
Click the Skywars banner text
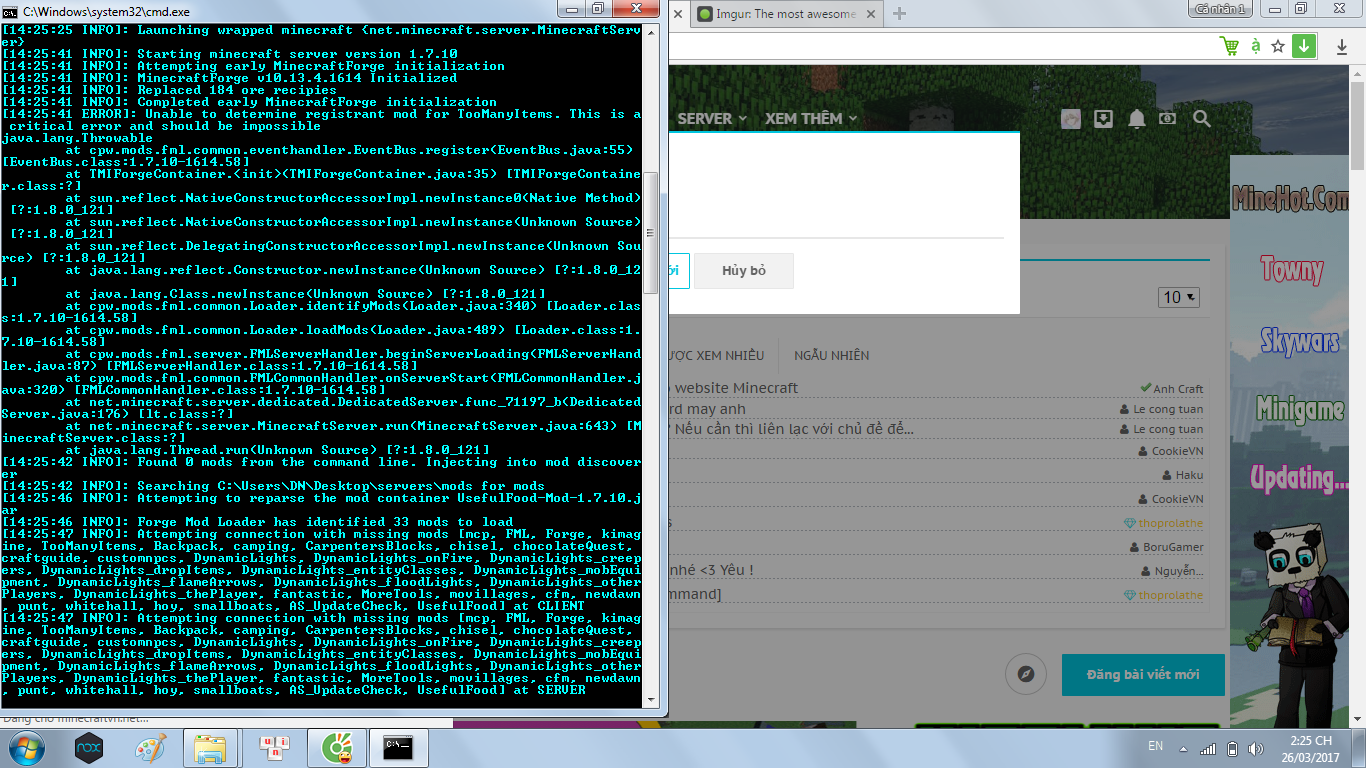coord(1299,340)
